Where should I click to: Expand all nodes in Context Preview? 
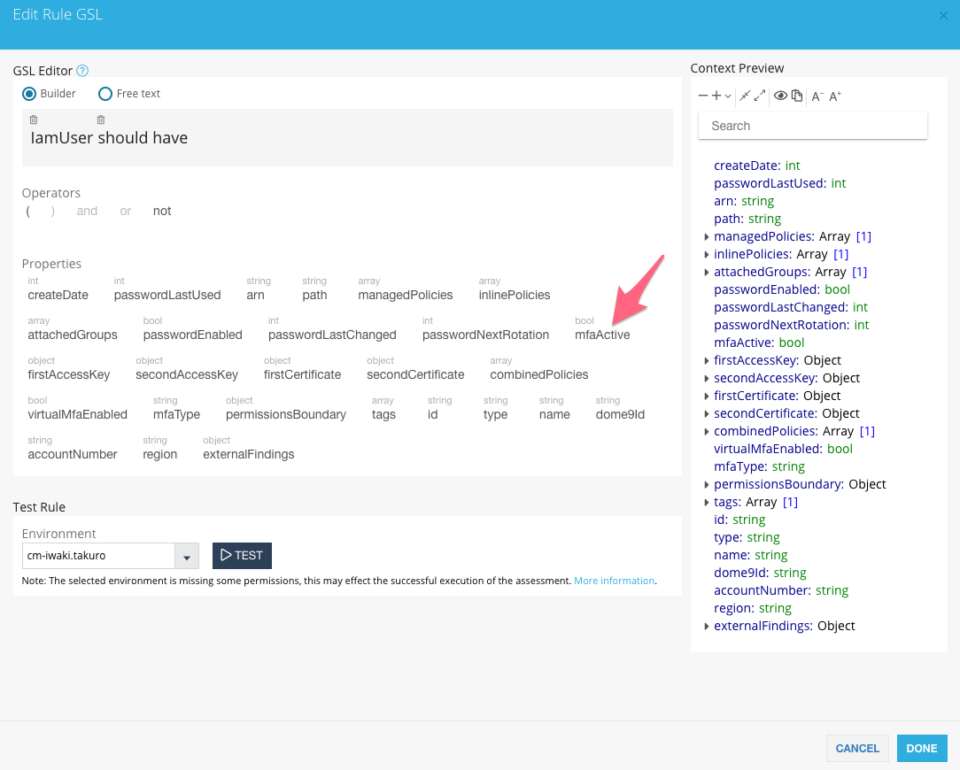coord(760,95)
